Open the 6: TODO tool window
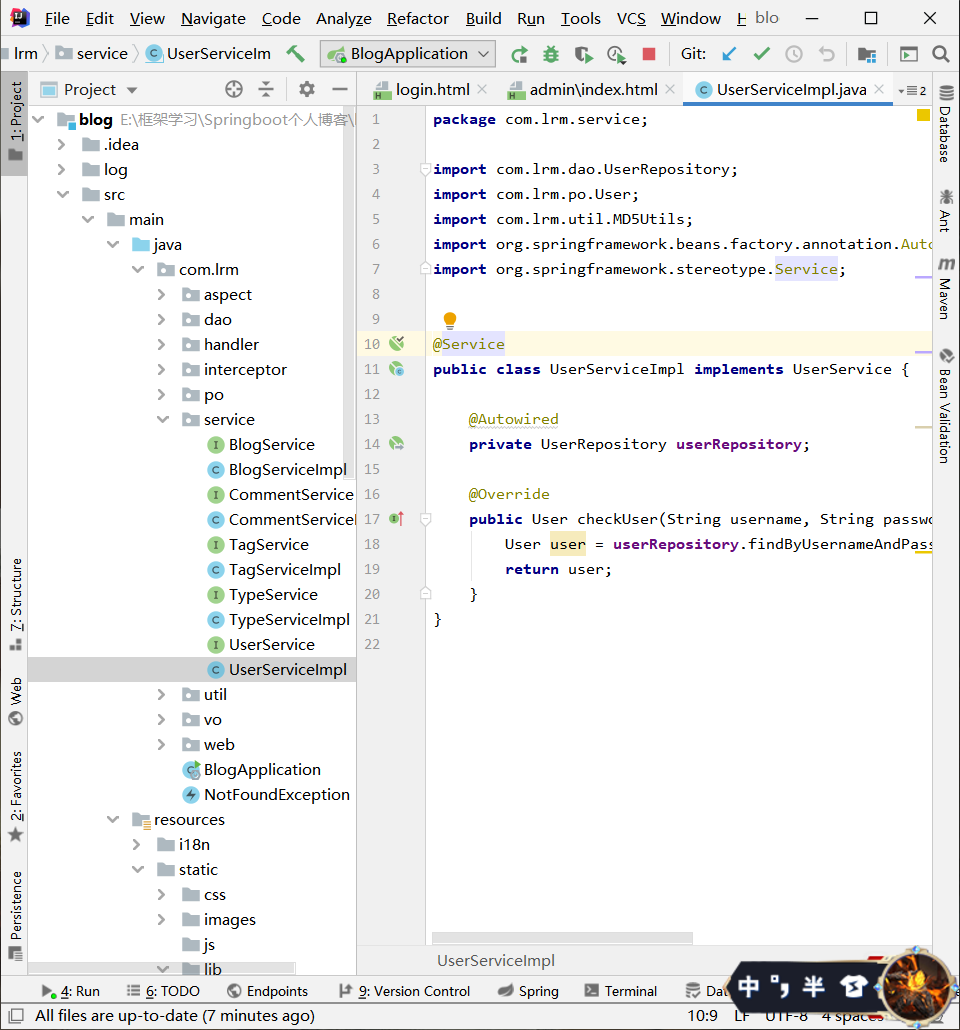 (x=163, y=991)
